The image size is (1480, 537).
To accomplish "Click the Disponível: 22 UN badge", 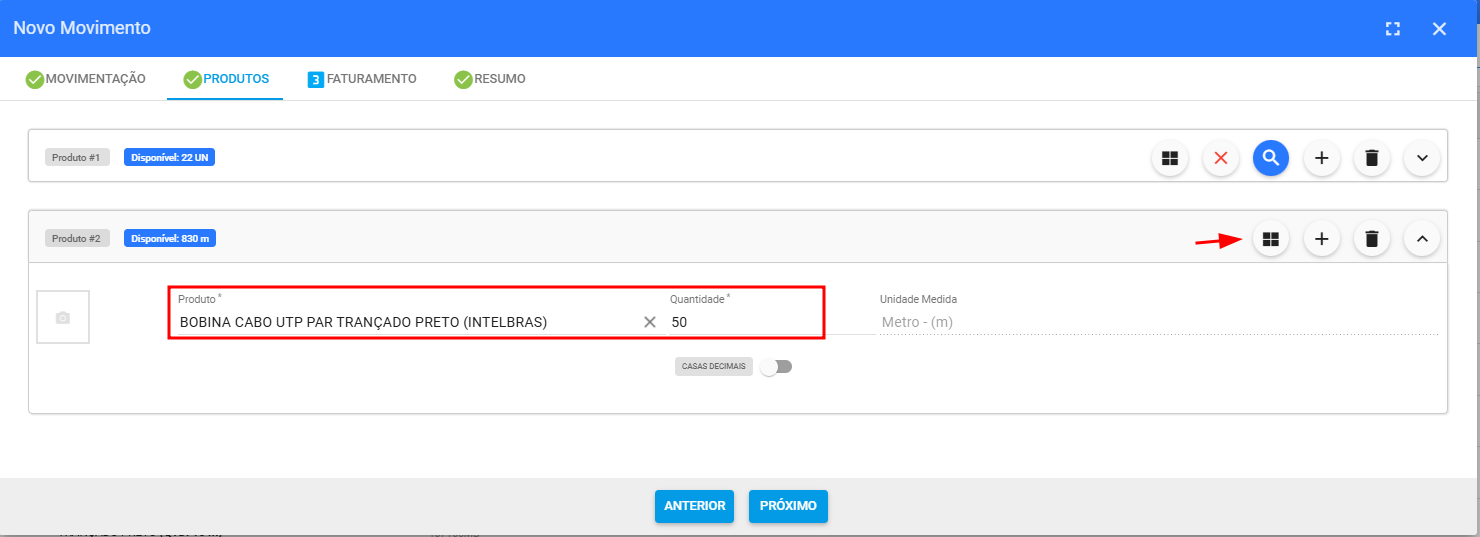I will pos(169,158).
